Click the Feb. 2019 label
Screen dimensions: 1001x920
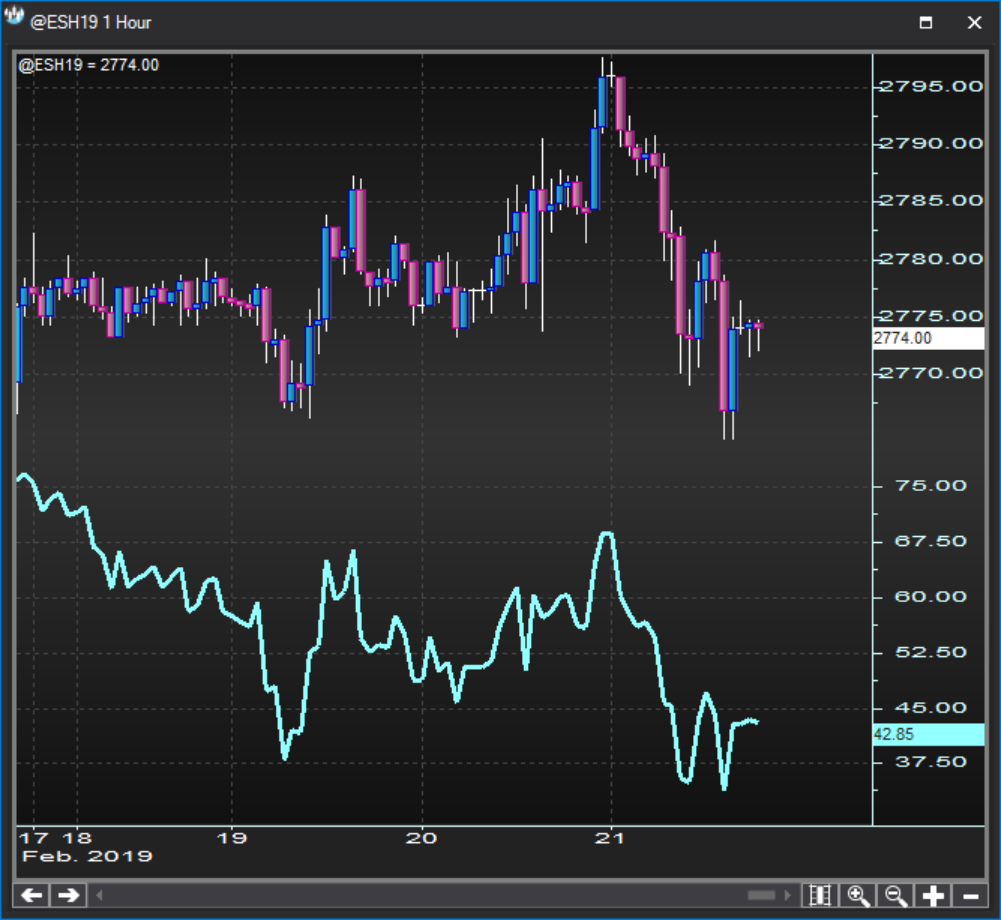[x=87, y=856]
